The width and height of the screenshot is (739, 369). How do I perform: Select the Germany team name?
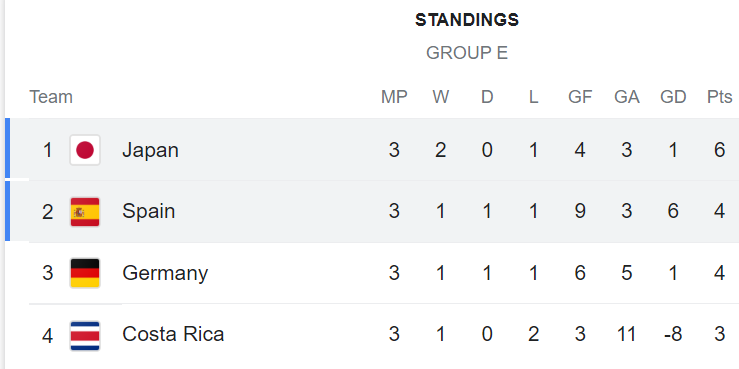pos(165,273)
